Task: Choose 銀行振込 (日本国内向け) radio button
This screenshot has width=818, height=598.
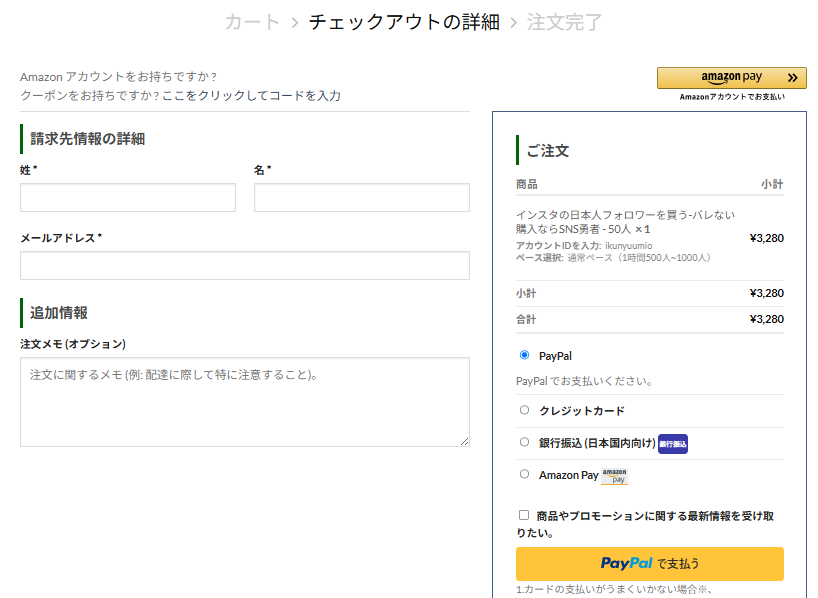Action: [x=525, y=442]
